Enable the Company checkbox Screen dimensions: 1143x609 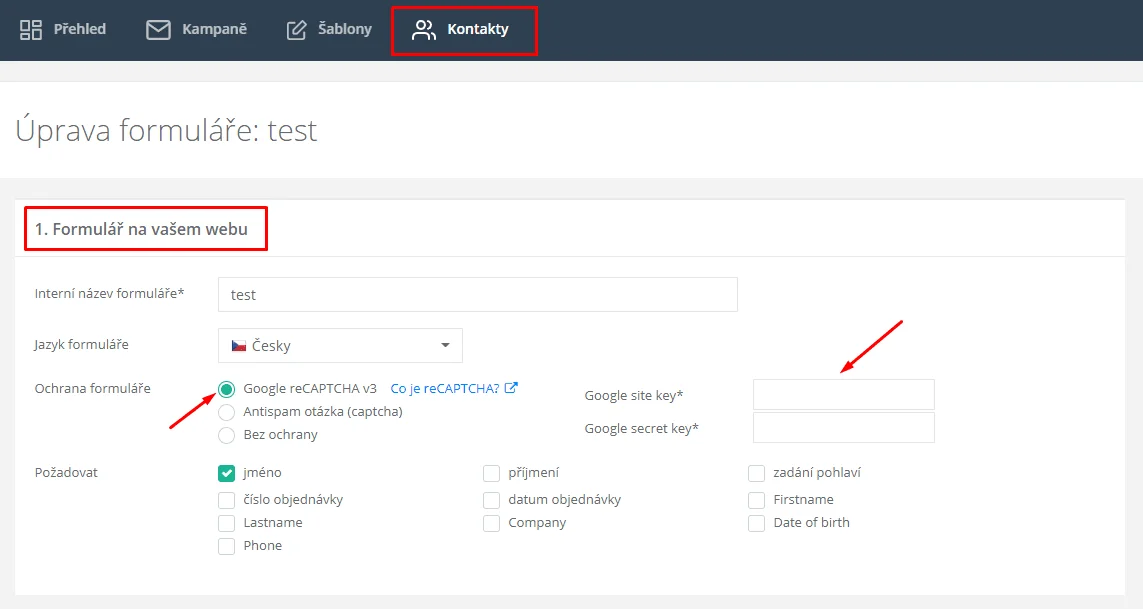491,524
